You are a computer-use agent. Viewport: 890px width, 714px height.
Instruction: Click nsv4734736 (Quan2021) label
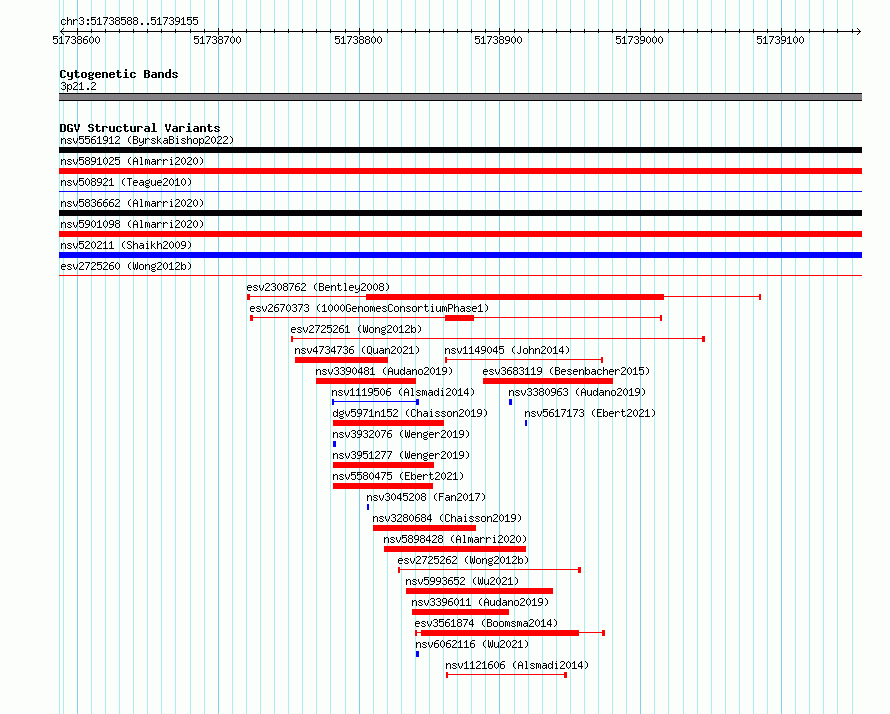357,350
